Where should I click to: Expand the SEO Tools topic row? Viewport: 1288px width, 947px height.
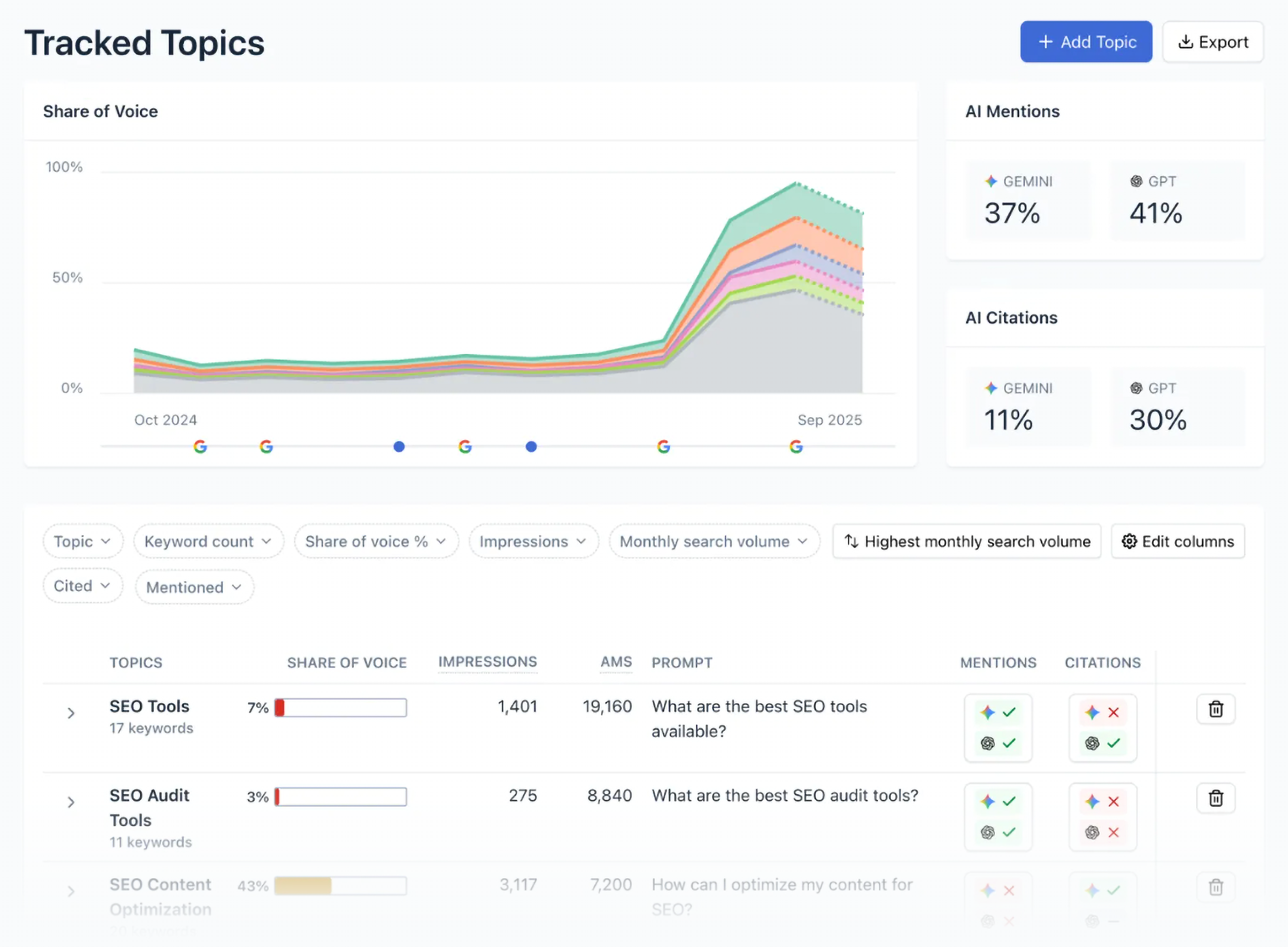[71, 713]
